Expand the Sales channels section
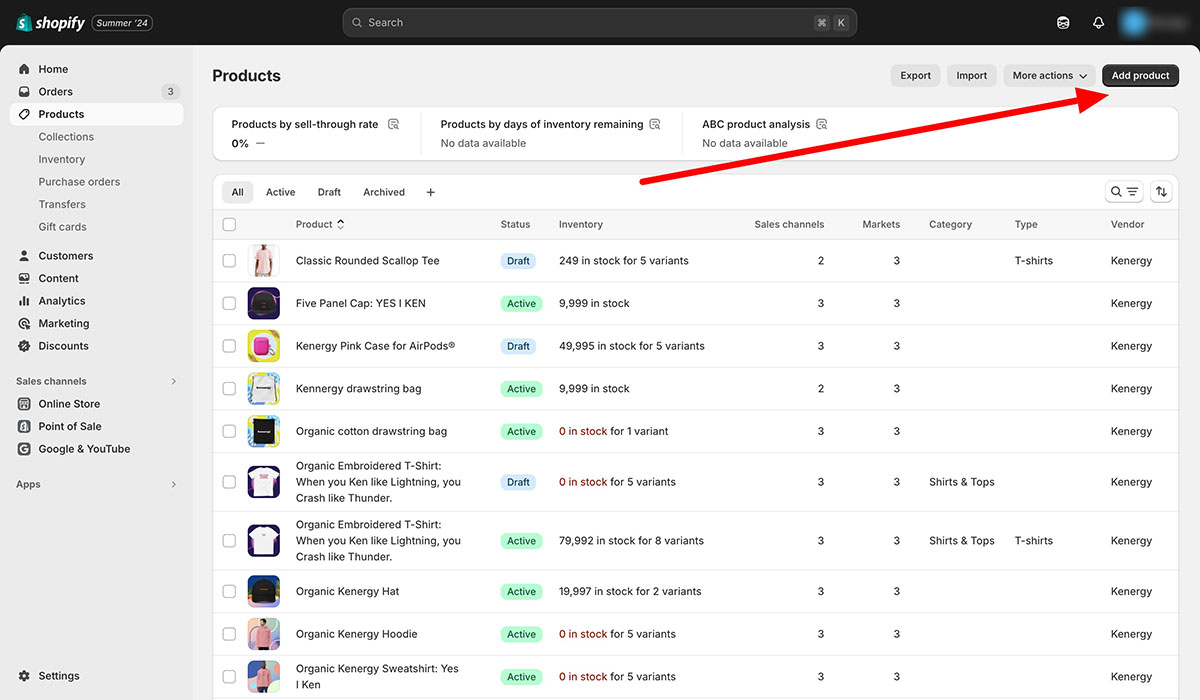The width and height of the screenshot is (1200, 700). [173, 380]
